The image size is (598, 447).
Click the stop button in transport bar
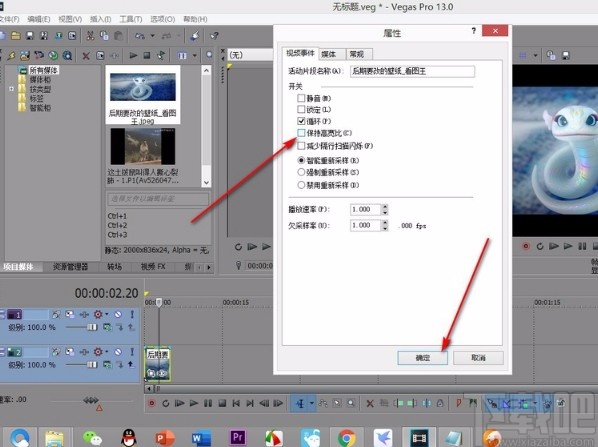tap(222, 403)
